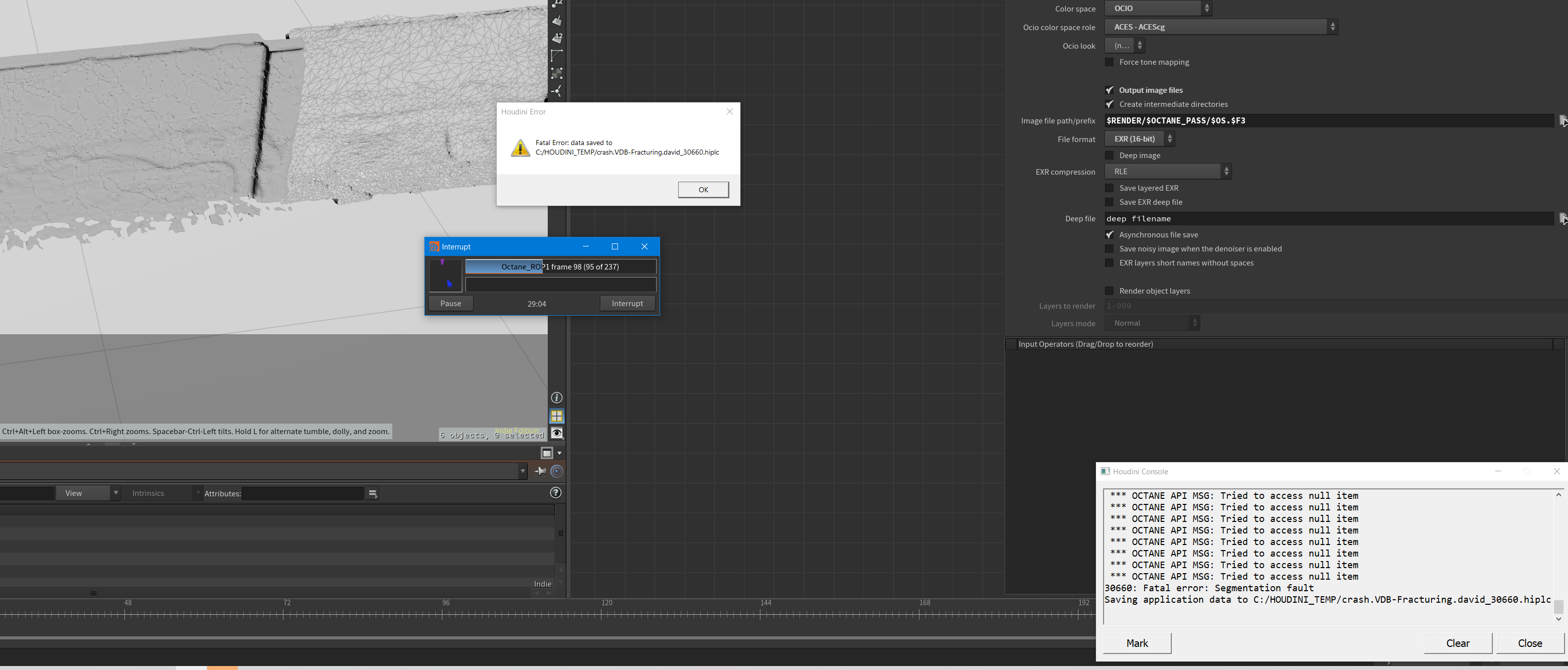This screenshot has width=1568, height=670.
Task: Click the pin icon on the pane
Action: (540, 471)
